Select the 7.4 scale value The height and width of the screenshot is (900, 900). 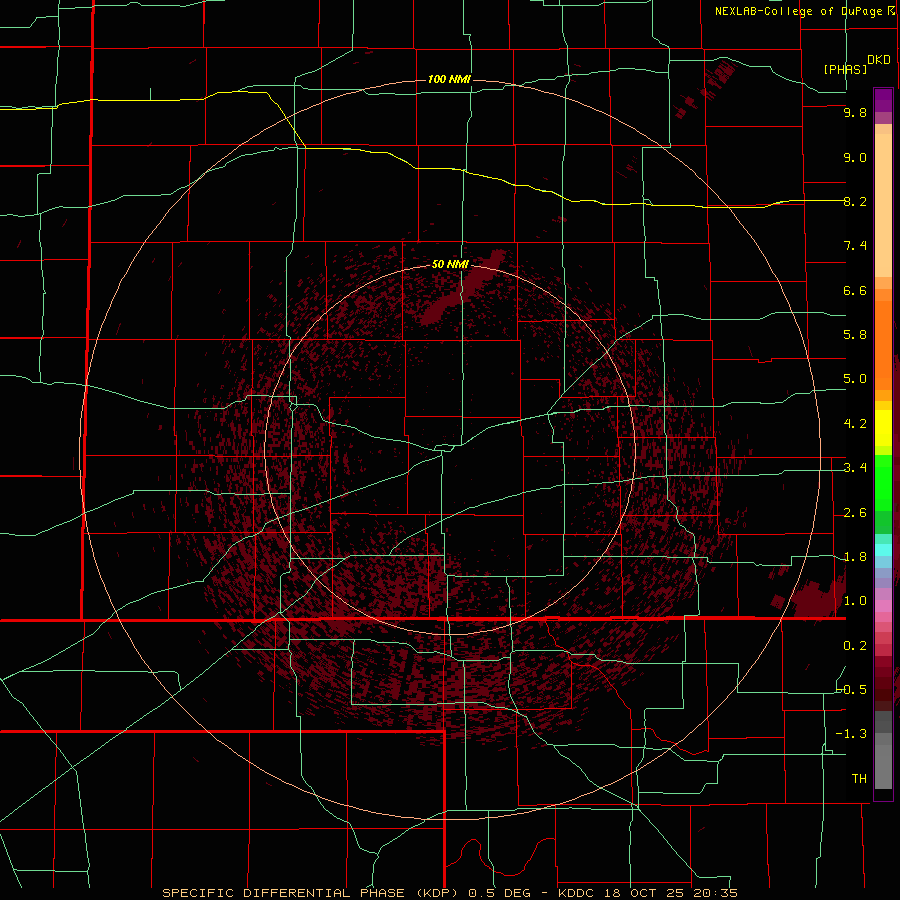tap(855, 246)
